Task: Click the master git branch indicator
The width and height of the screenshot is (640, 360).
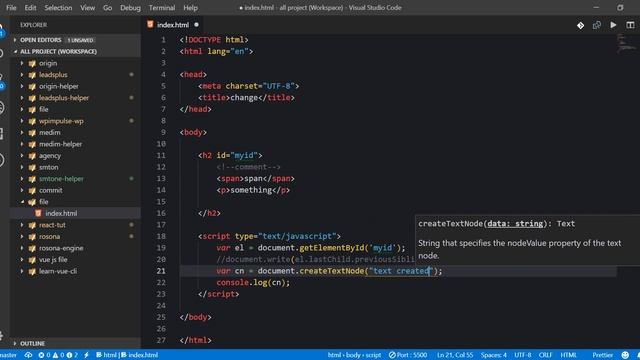Action: pos(8,355)
